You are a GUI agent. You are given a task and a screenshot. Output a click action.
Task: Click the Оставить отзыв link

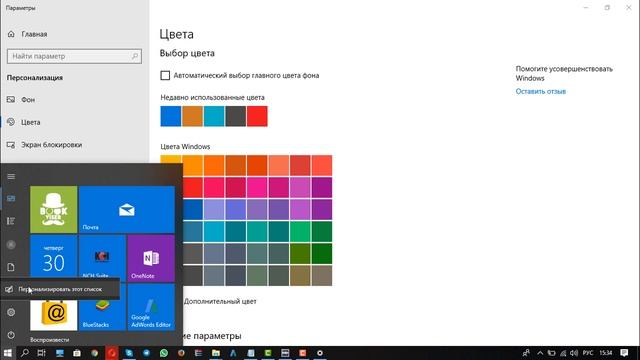point(540,91)
